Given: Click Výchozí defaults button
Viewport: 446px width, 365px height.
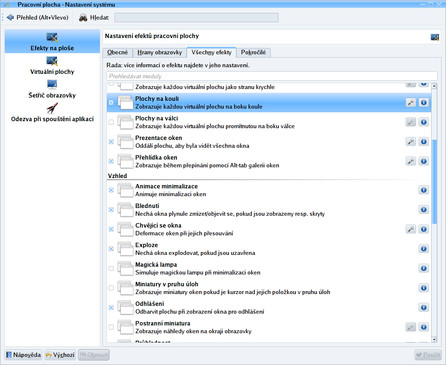Looking at the screenshot, I should coord(60,355).
